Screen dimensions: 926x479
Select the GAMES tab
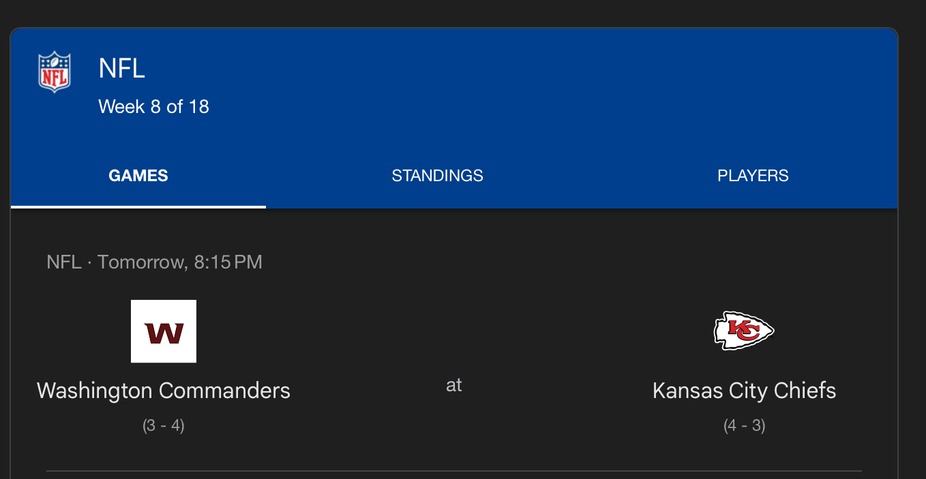138,176
